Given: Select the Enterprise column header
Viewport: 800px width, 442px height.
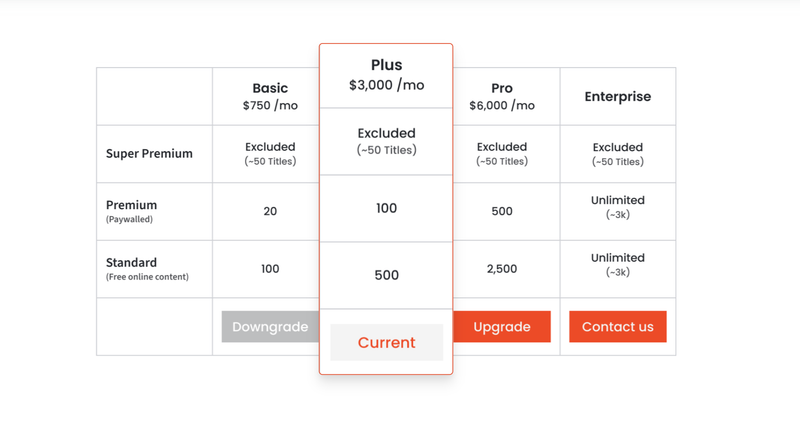Looking at the screenshot, I should click(x=618, y=97).
